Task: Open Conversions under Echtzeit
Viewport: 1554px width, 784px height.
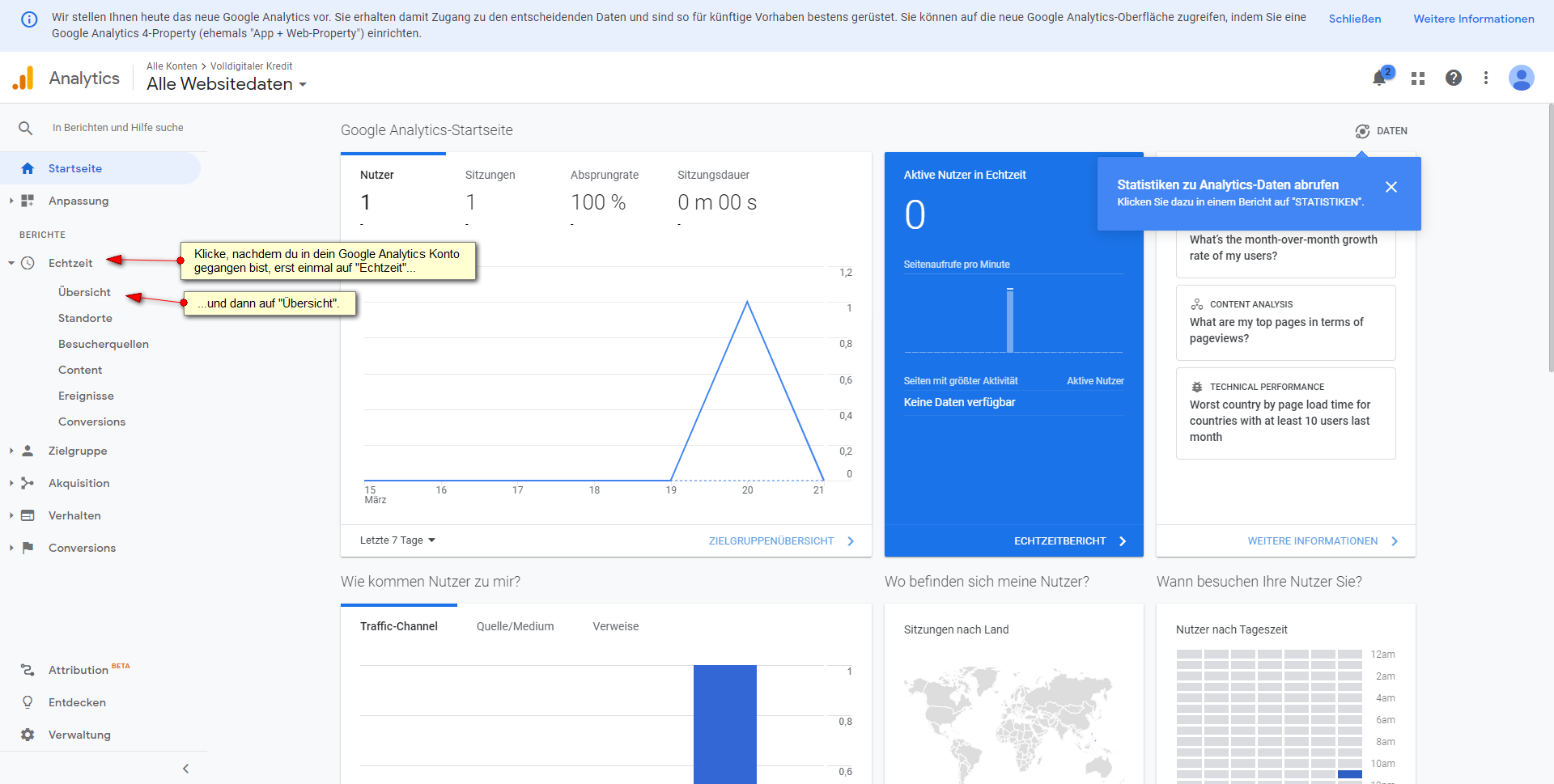Action: tap(91, 422)
